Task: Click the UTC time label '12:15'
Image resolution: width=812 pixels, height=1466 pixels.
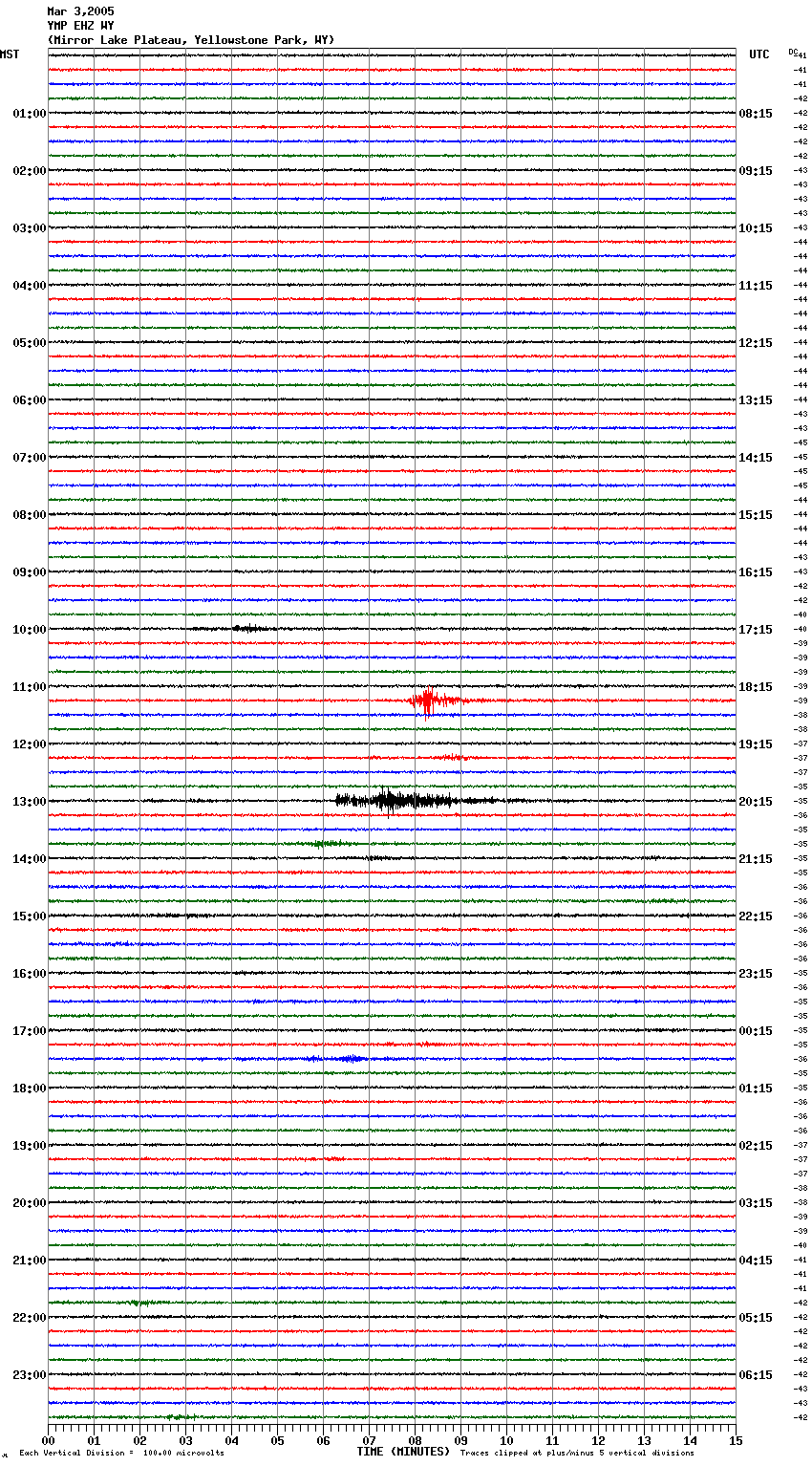Action: click(x=756, y=343)
